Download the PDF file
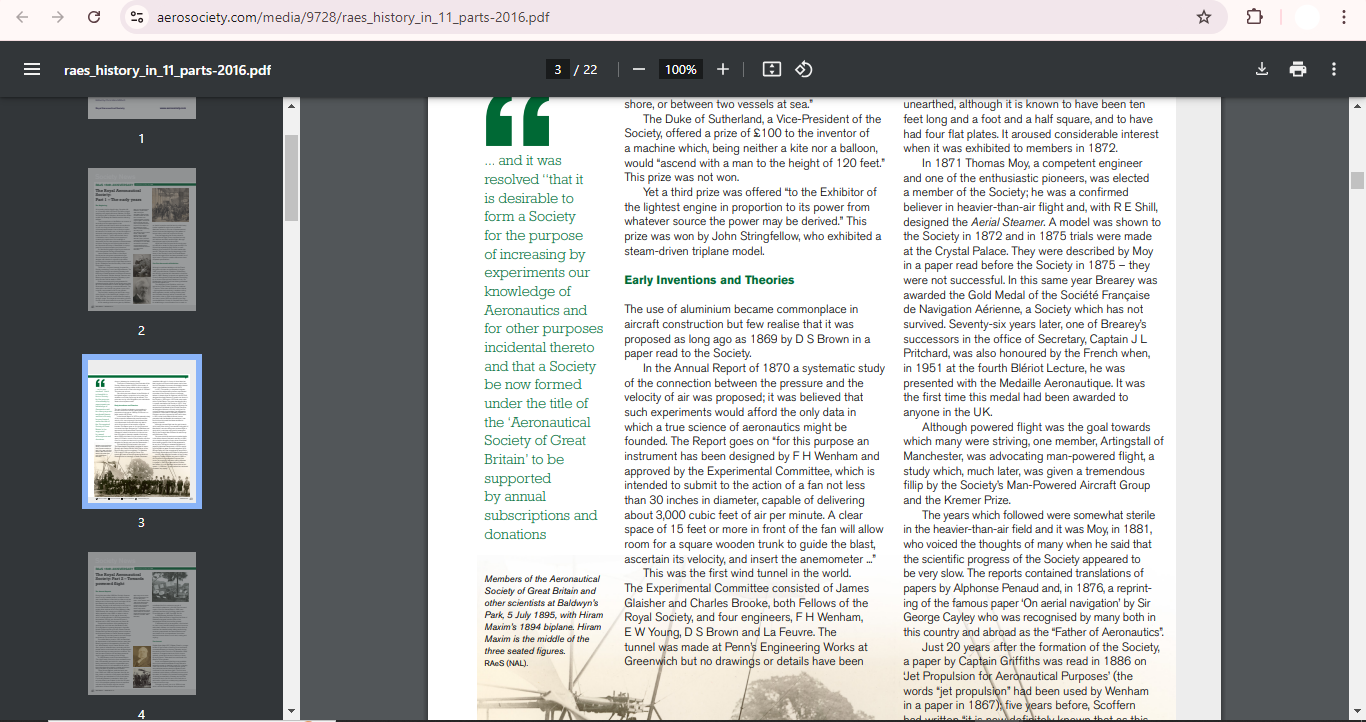The image size is (1366, 722). 1262,69
